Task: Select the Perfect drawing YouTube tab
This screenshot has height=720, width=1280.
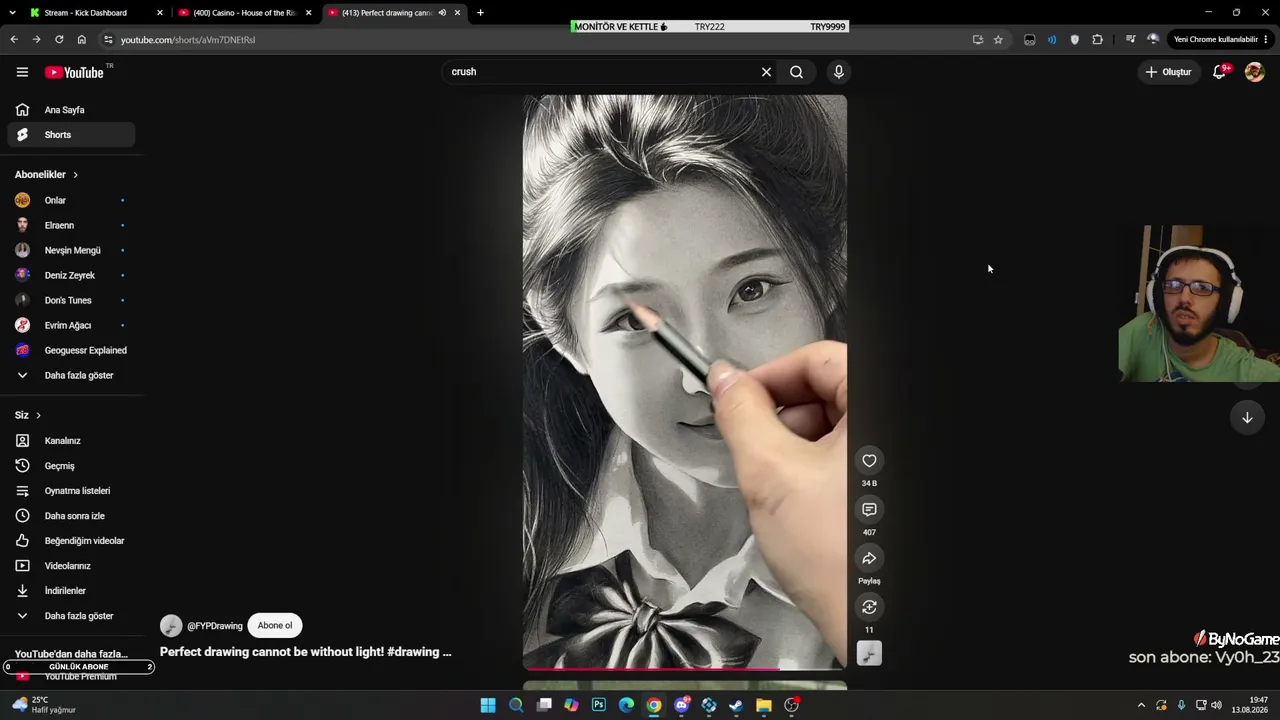Action: pos(396,13)
